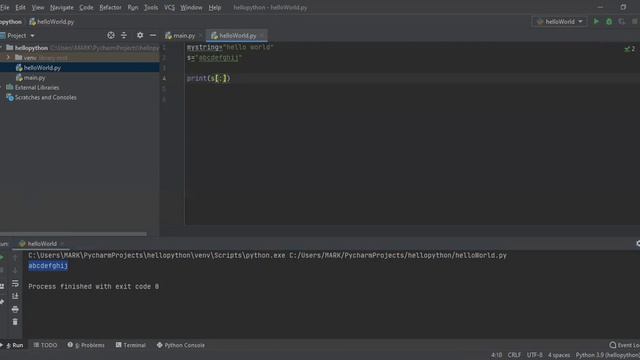This screenshot has width=640, height=360.
Task: Open the Help menu
Action: coord(215,7)
